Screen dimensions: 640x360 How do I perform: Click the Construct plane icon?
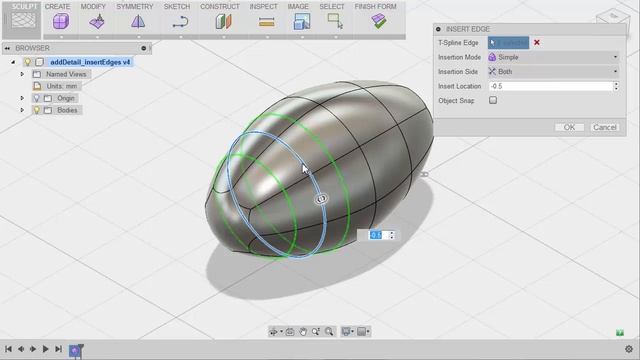223,22
